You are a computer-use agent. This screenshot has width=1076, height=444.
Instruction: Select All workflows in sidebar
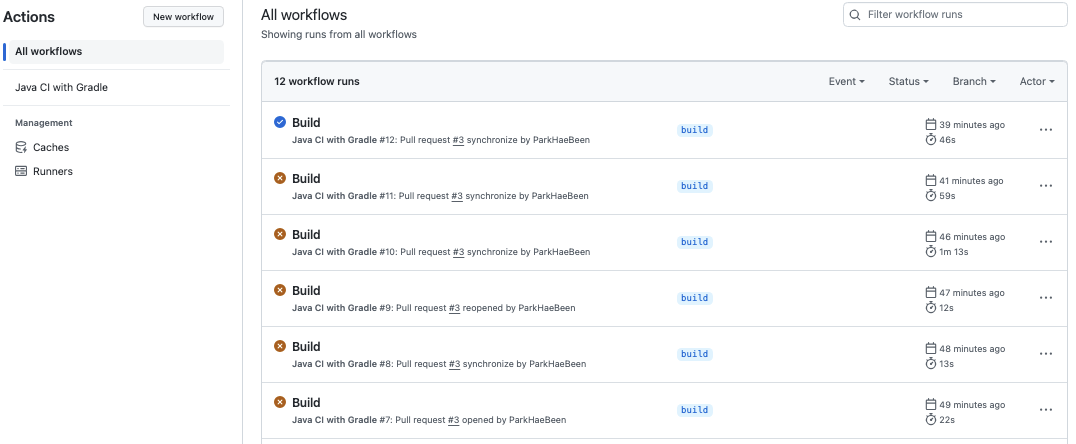(49, 51)
